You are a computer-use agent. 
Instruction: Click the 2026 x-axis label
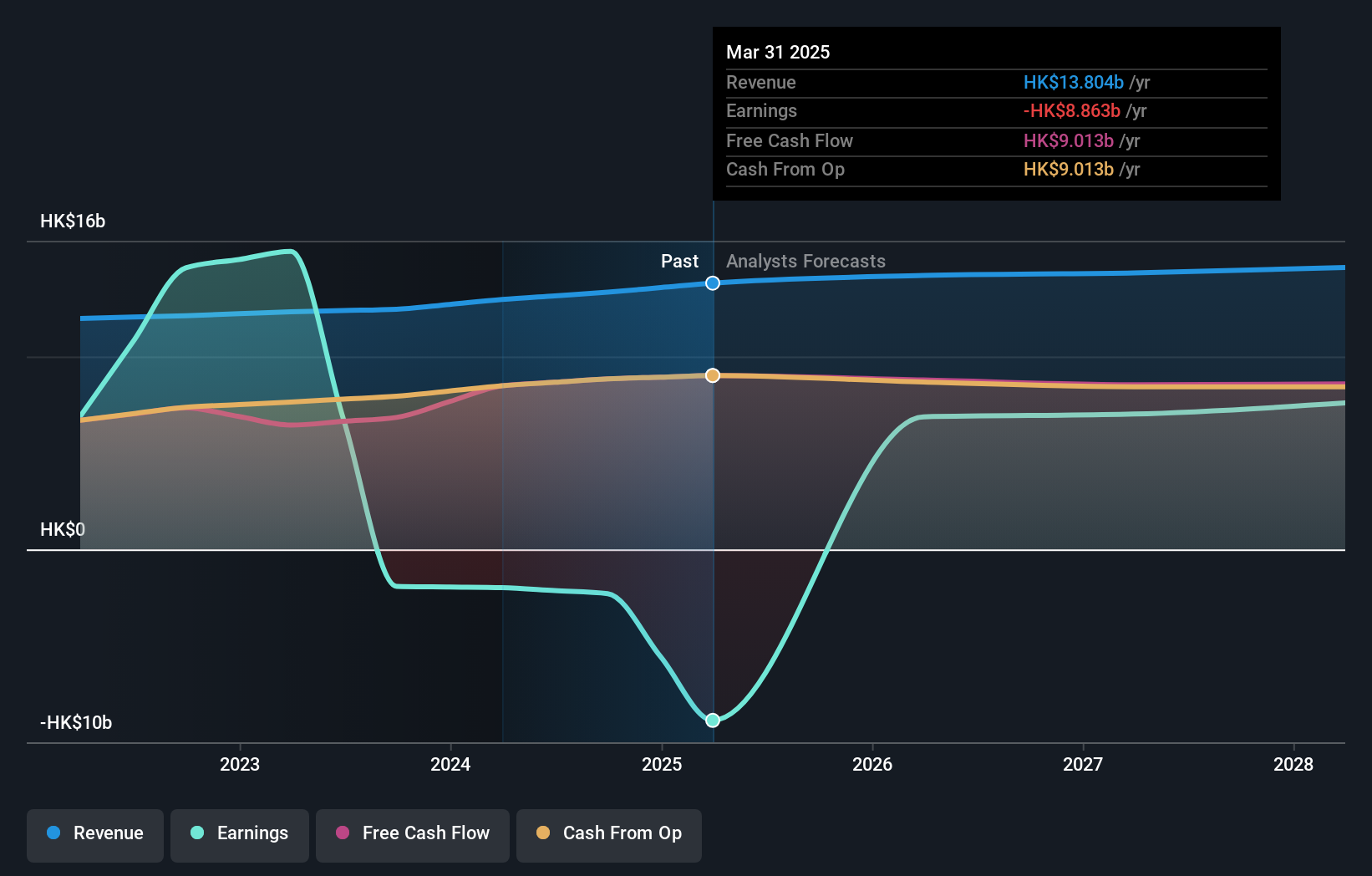(872, 764)
